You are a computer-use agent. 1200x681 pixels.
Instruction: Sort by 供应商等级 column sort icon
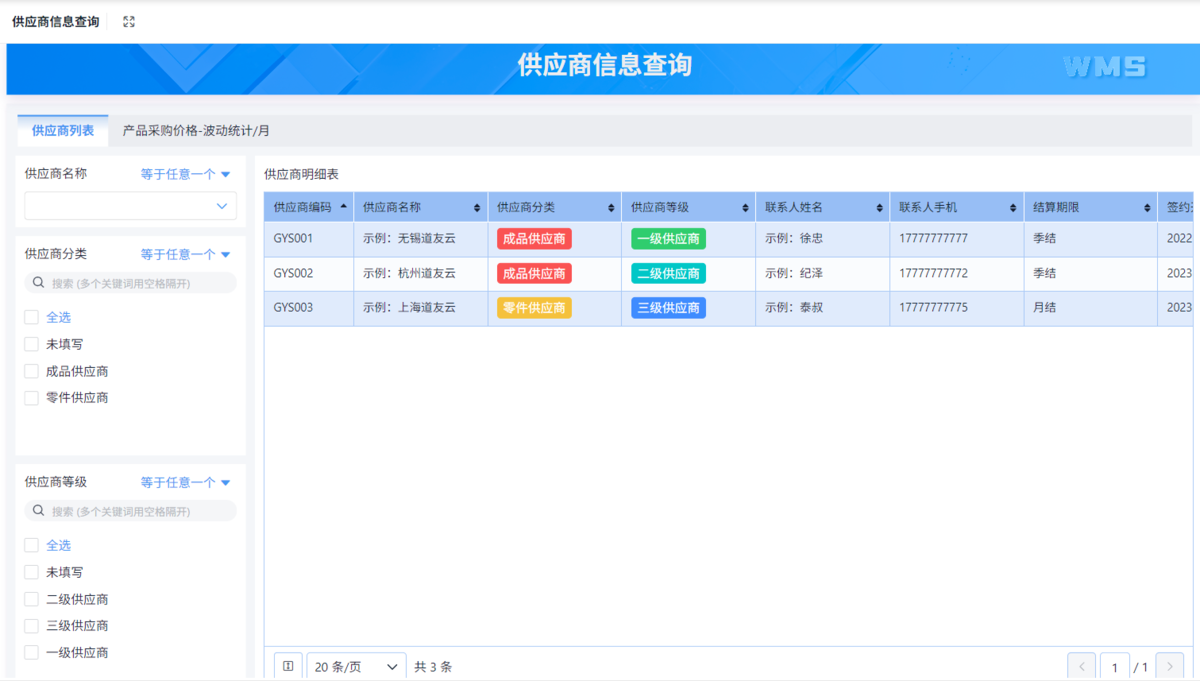coord(745,208)
